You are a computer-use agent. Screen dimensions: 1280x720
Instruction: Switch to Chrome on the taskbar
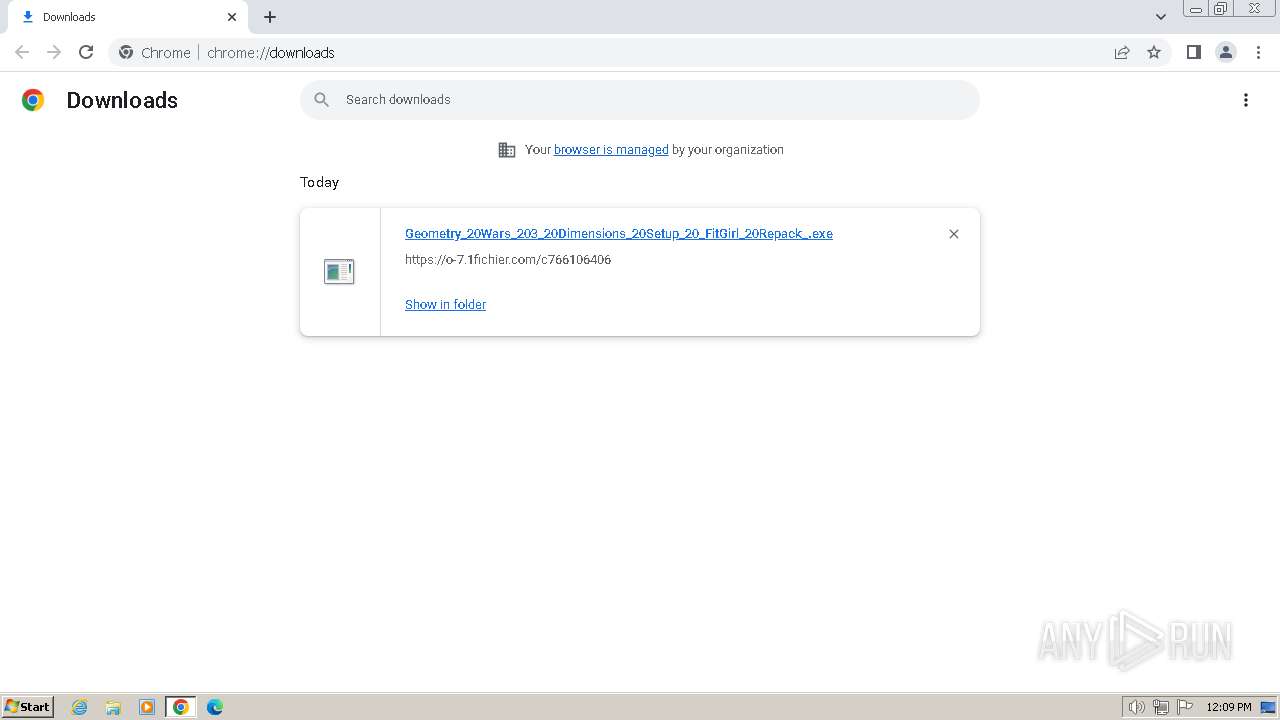tap(181, 707)
